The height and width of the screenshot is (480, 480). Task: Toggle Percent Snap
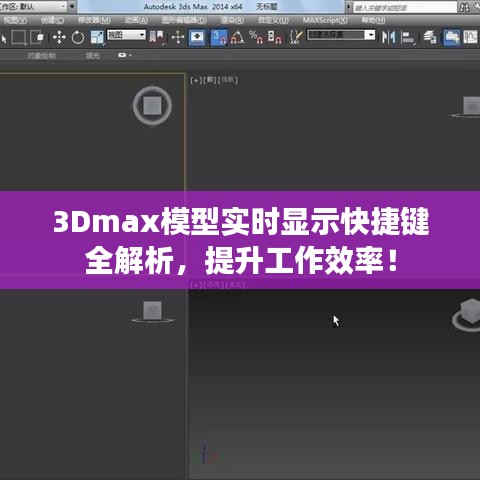point(256,37)
